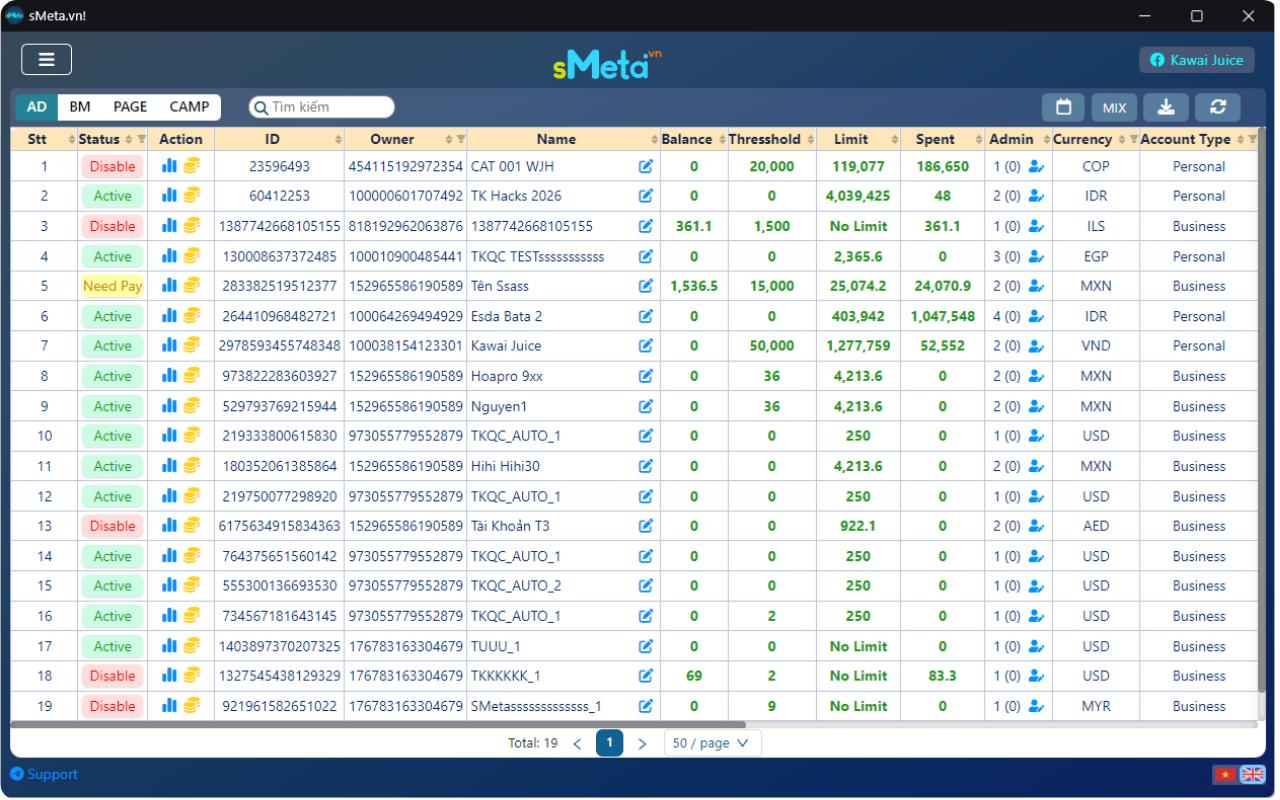Edit the name of Kawai Juice account
The image size is (1280, 800).
pos(646,346)
